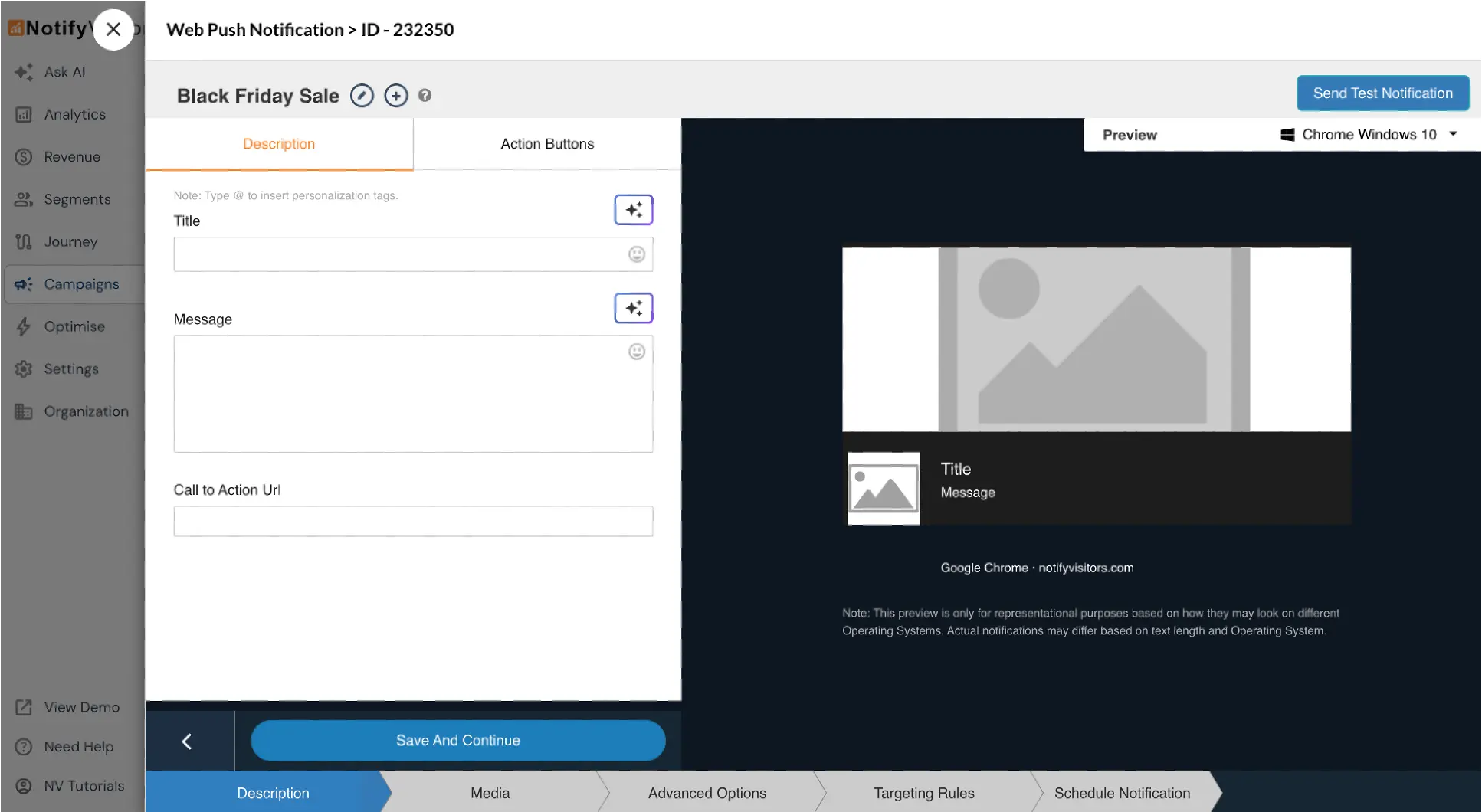Open the Targeting Rules step

(x=923, y=793)
